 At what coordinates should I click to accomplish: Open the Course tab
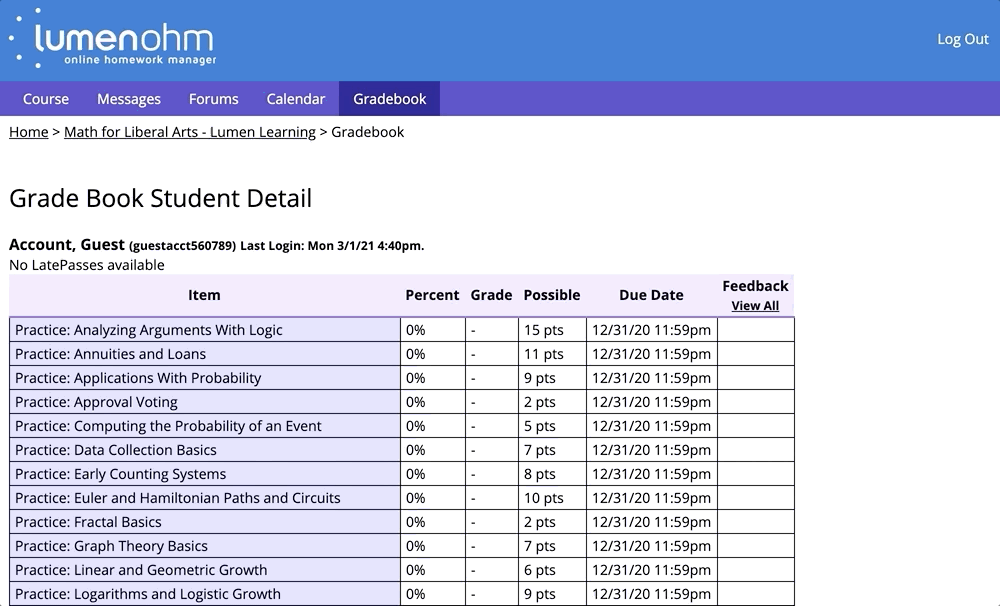(x=46, y=99)
